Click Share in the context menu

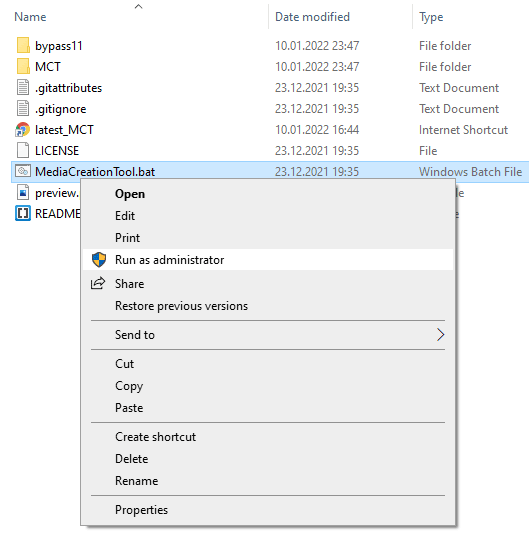click(129, 283)
